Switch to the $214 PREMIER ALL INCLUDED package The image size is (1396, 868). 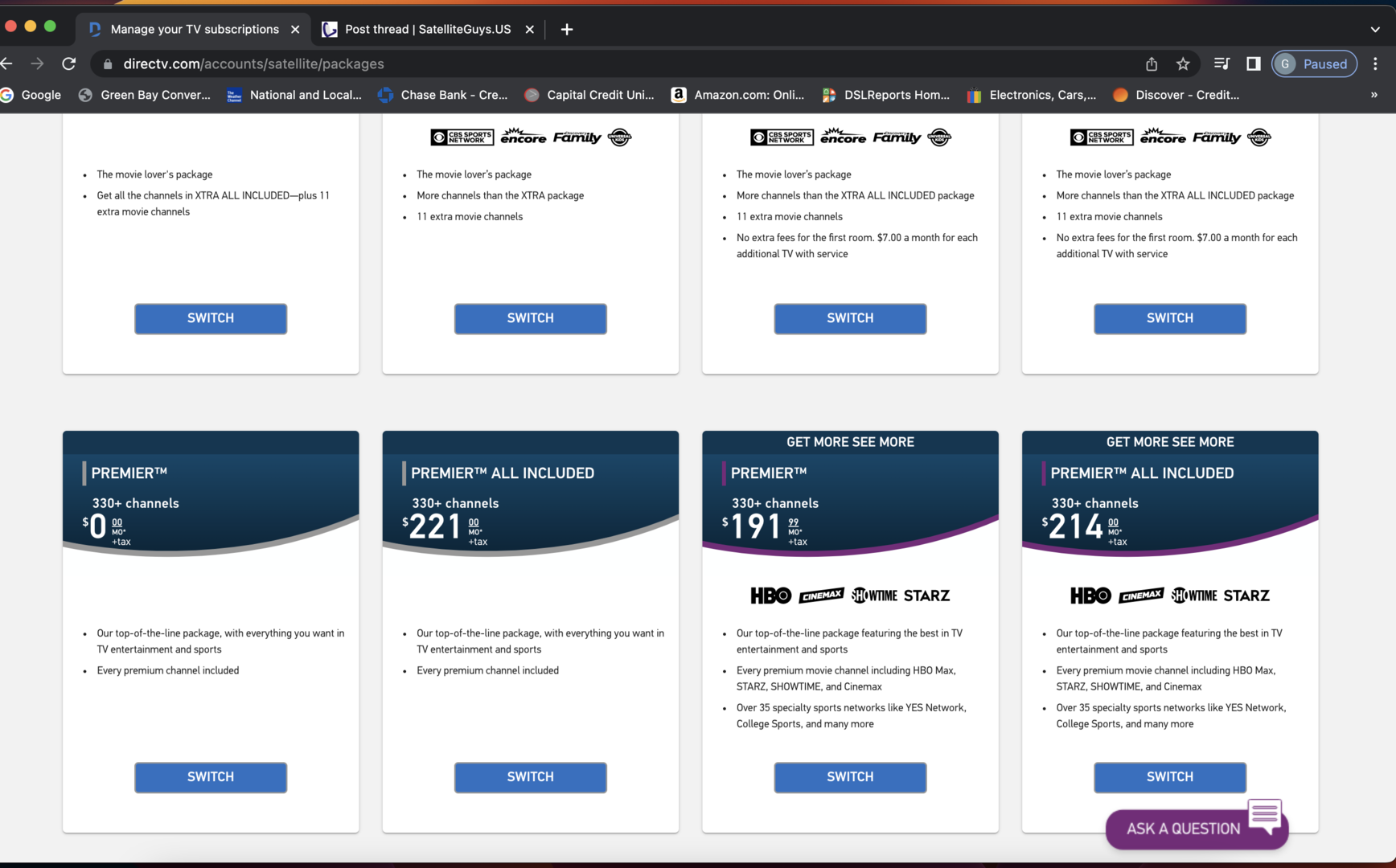[x=1170, y=777]
